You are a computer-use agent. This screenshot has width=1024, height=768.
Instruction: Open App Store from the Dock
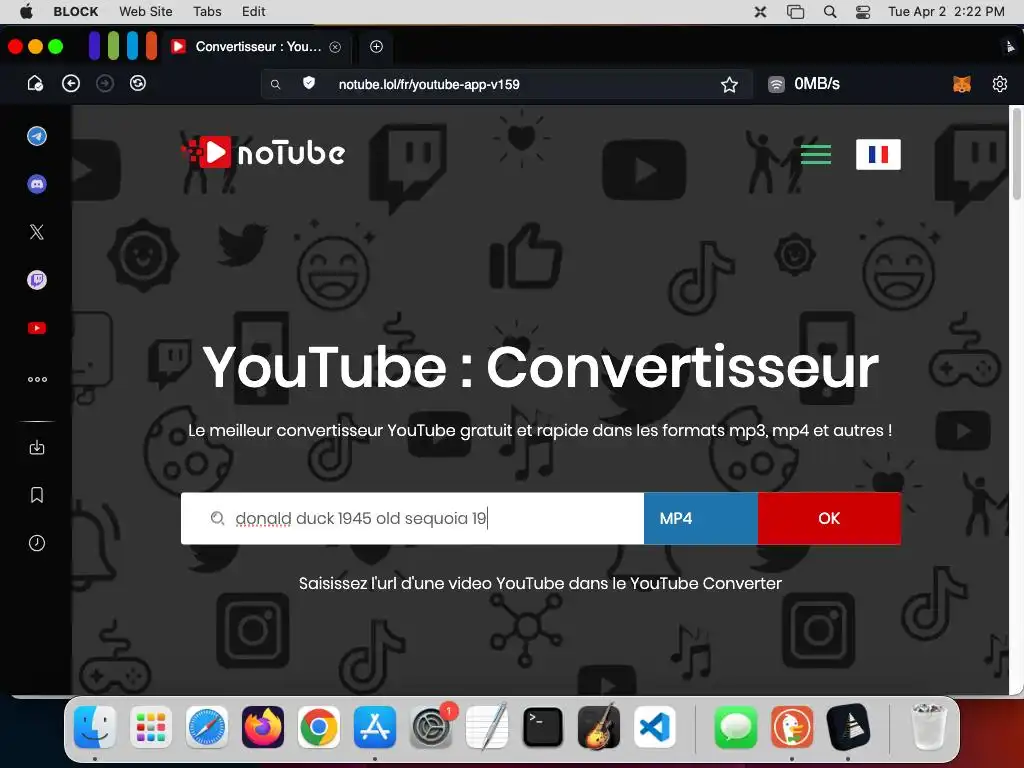[375, 727]
